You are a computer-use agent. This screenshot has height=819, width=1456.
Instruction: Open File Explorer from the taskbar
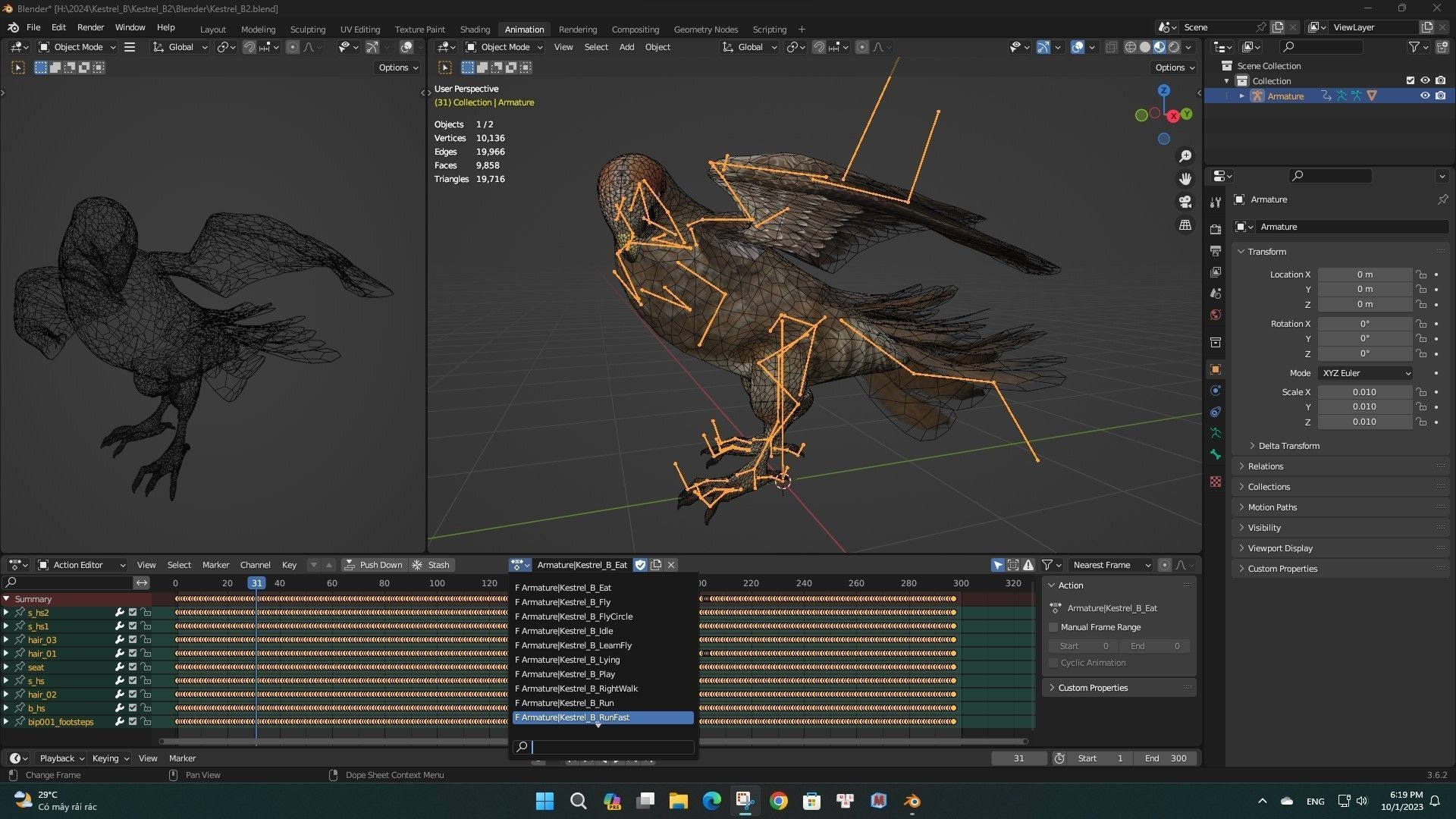[x=678, y=801]
